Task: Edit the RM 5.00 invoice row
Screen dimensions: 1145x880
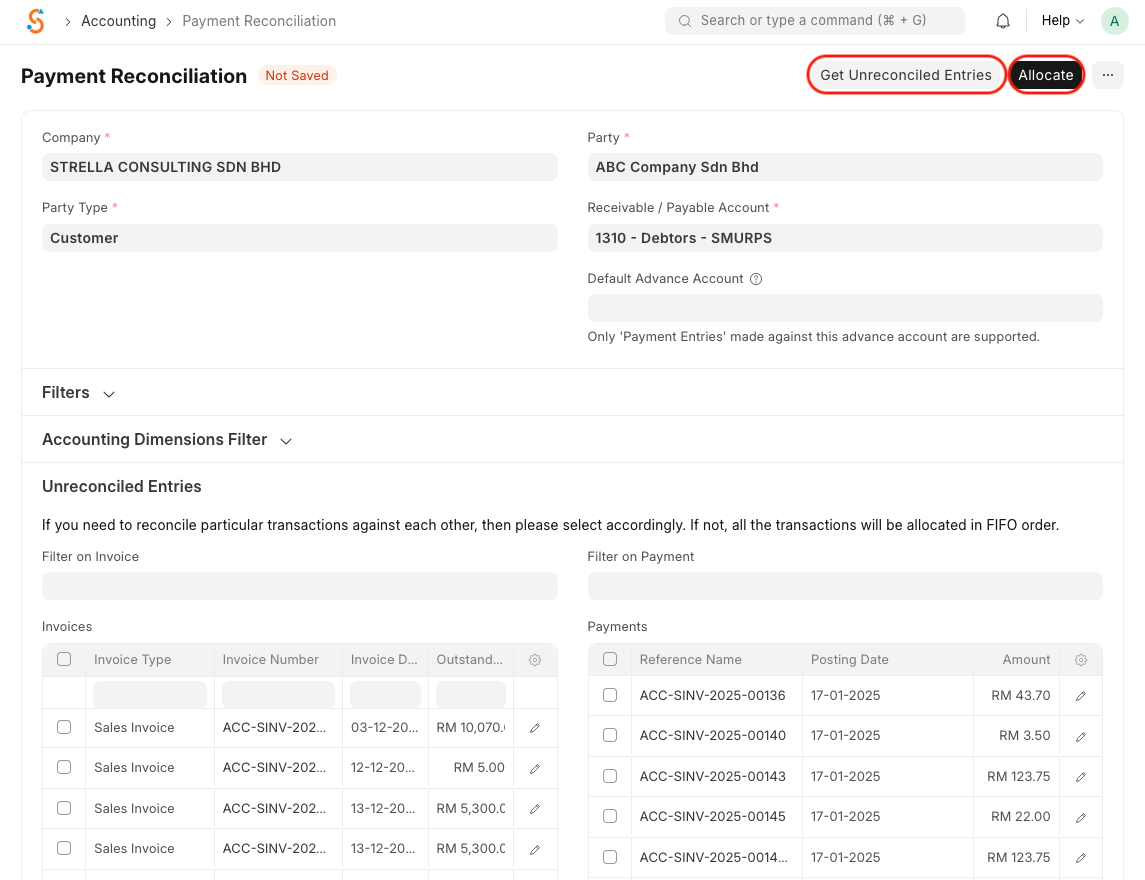Action: pyautogui.click(x=535, y=768)
